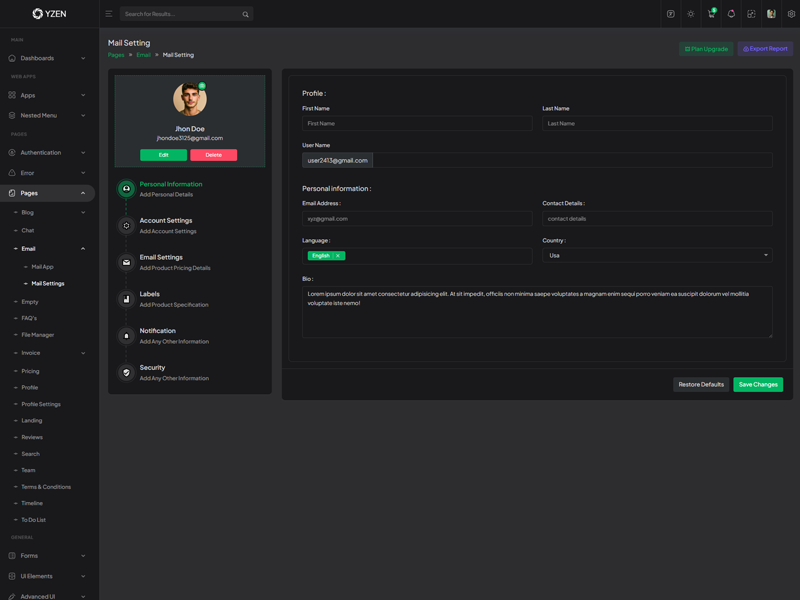This screenshot has height=600, width=800.
Task: Click the Email Settings envelope icon
Action: click(x=126, y=262)
